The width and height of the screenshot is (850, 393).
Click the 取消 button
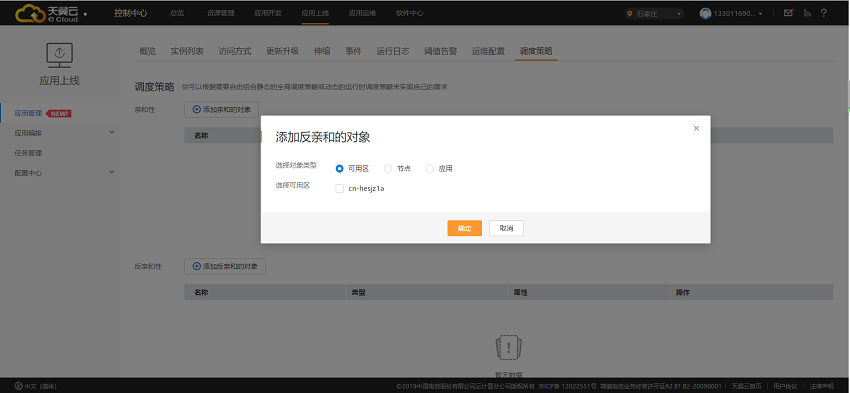click(506, 228)
